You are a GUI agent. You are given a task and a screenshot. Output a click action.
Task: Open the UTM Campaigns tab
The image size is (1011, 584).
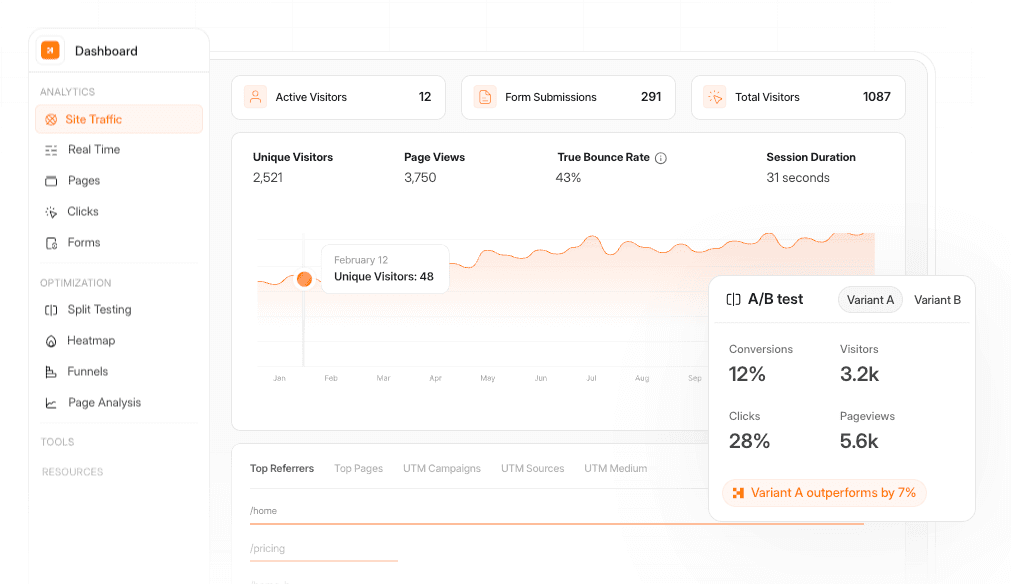tap(441, 468)
